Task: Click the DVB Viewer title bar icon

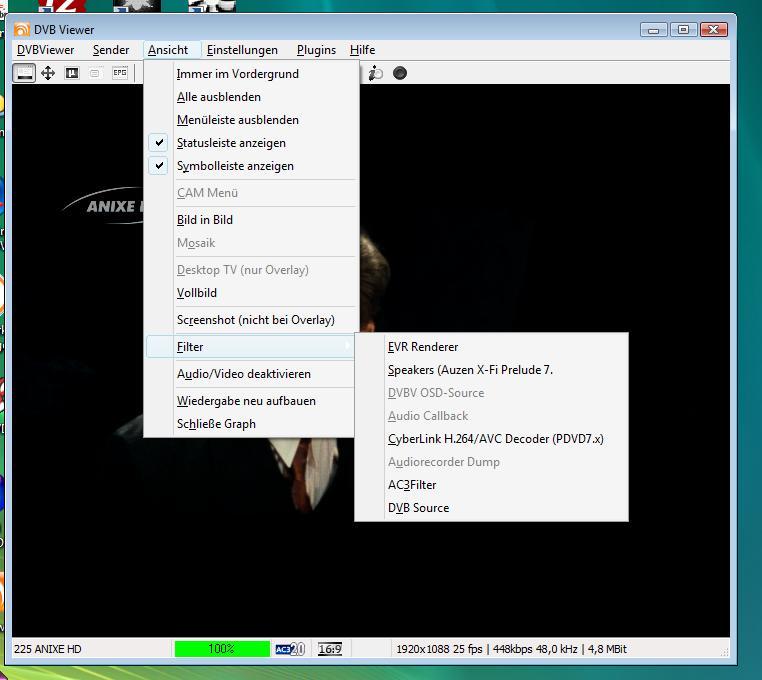Action: point(22,30)
